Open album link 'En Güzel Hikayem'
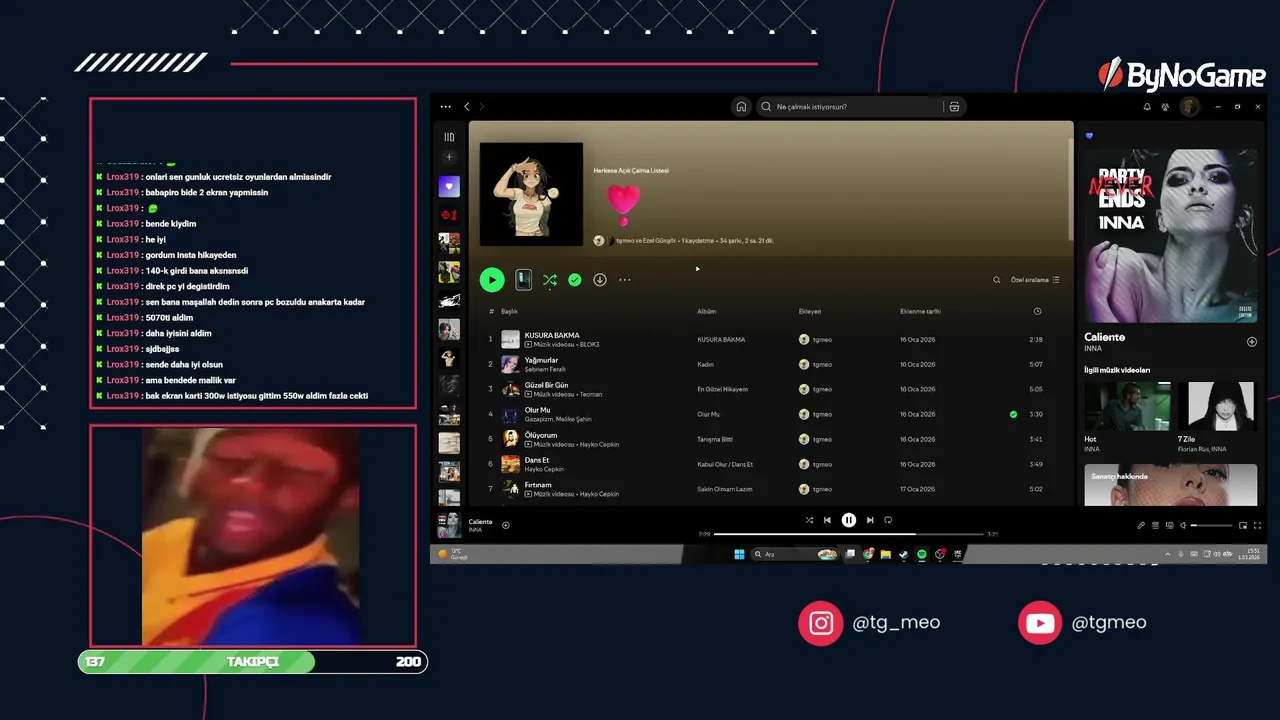Image resolution: width=1280 pixels, height=720 pixels. coord(723,389)
